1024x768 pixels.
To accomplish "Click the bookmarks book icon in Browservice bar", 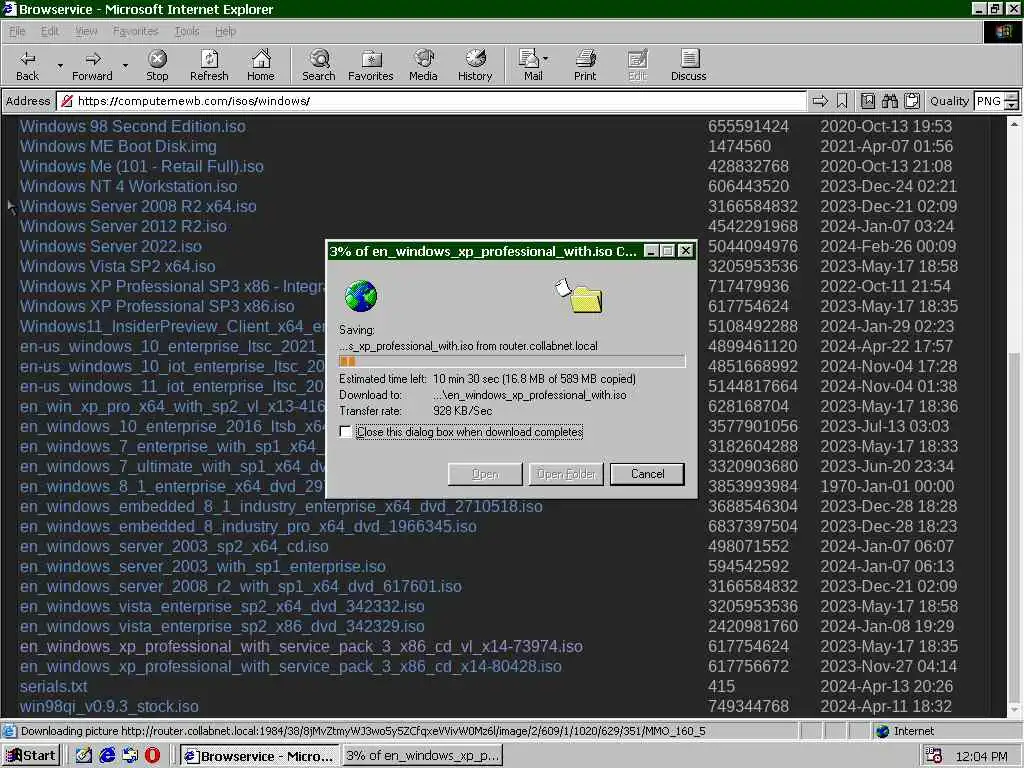I will [867, 101].
